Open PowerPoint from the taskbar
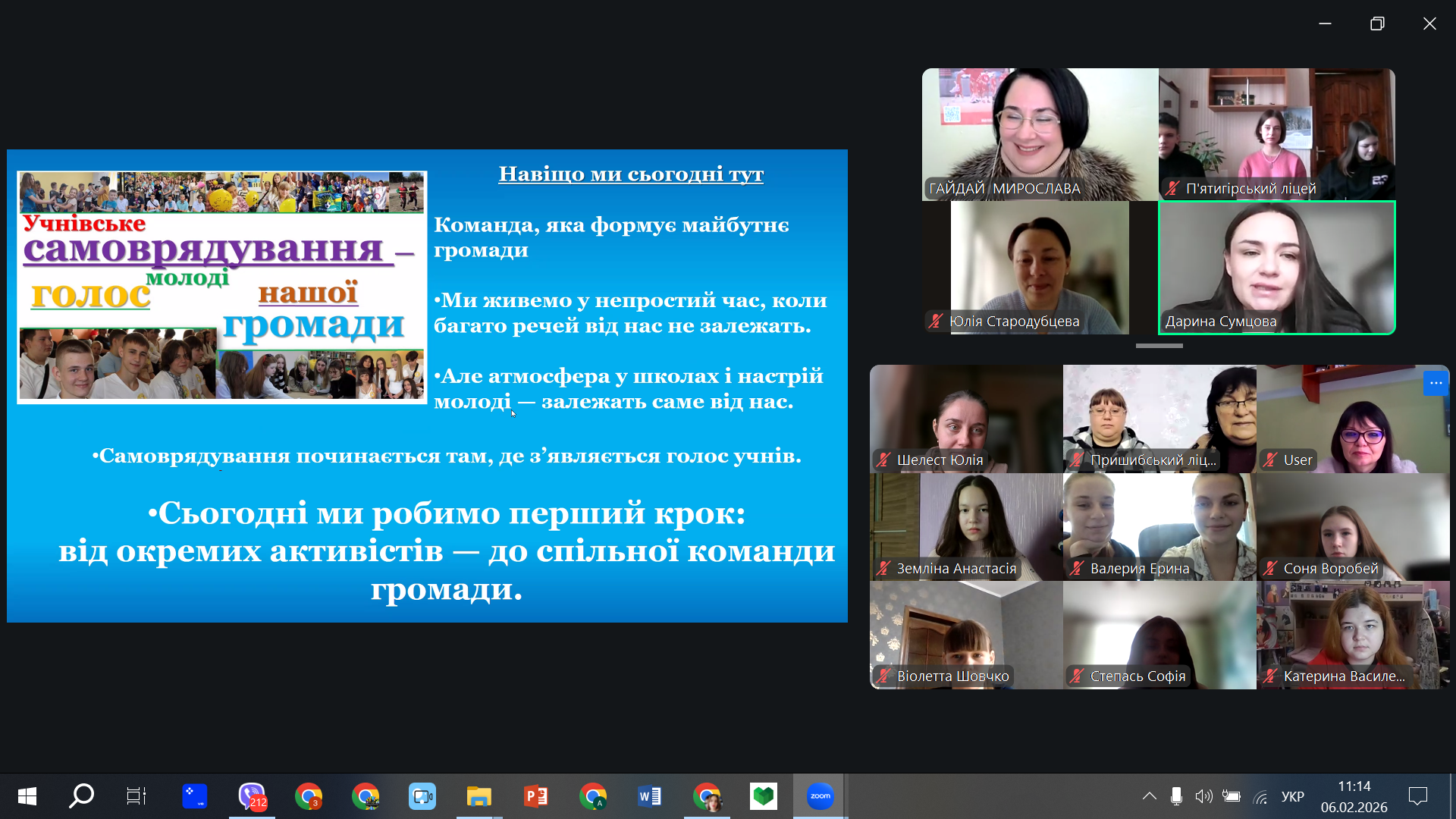1456x819 pixels. point(536,796)
